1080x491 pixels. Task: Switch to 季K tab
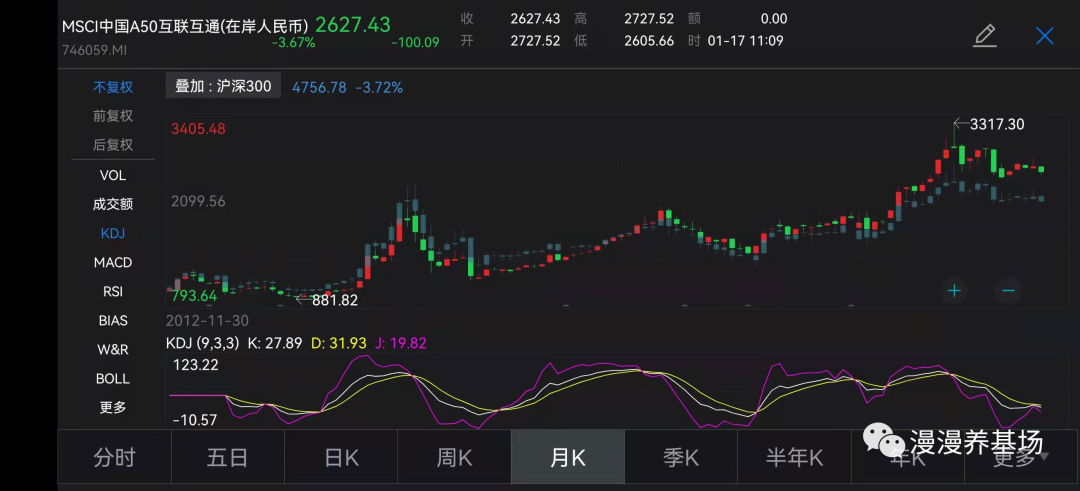(x=681, y=457)
